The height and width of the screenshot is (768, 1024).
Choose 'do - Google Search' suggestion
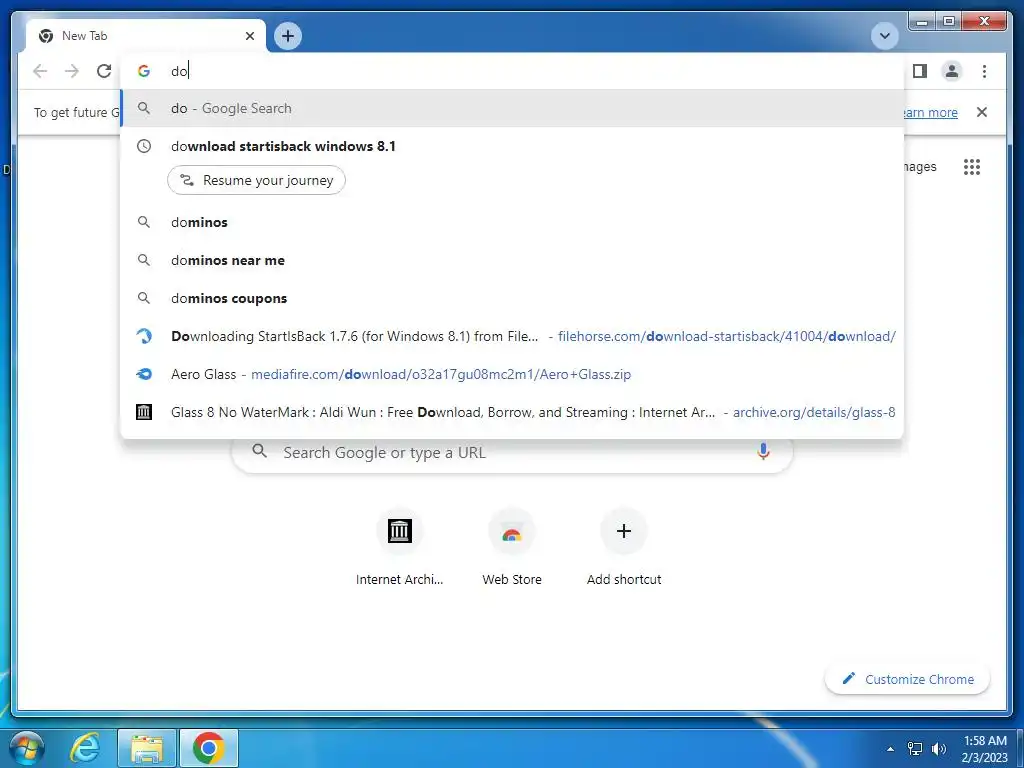[x=513, y=108]
